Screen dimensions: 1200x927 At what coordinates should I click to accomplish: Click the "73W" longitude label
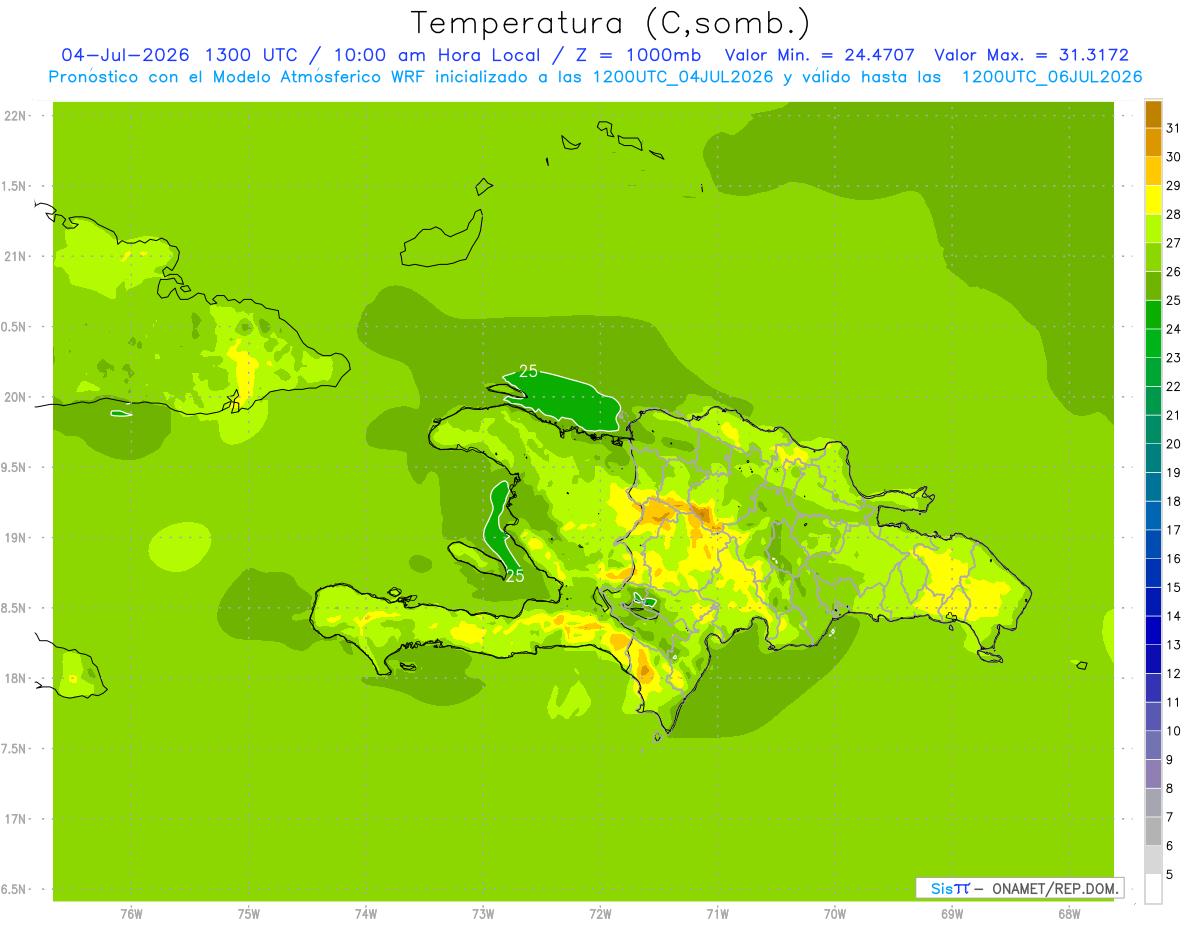click(483, 913)
